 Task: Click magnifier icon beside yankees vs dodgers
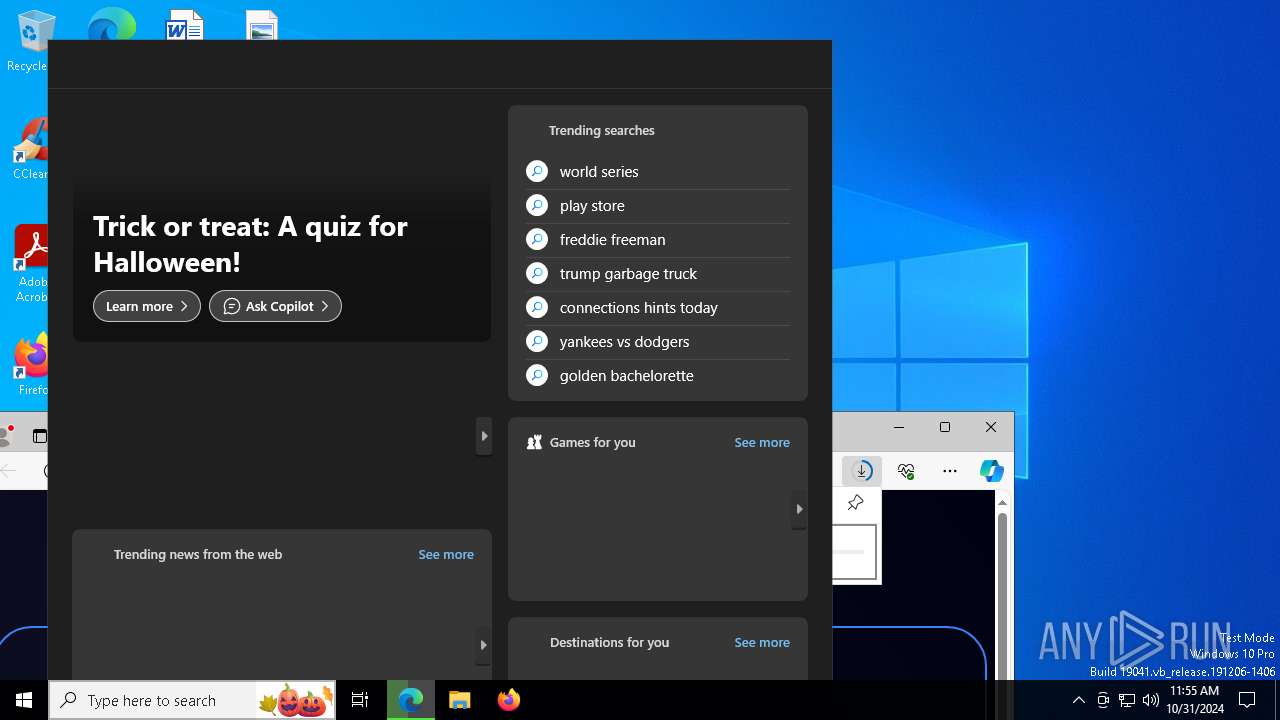pos(537,342)
